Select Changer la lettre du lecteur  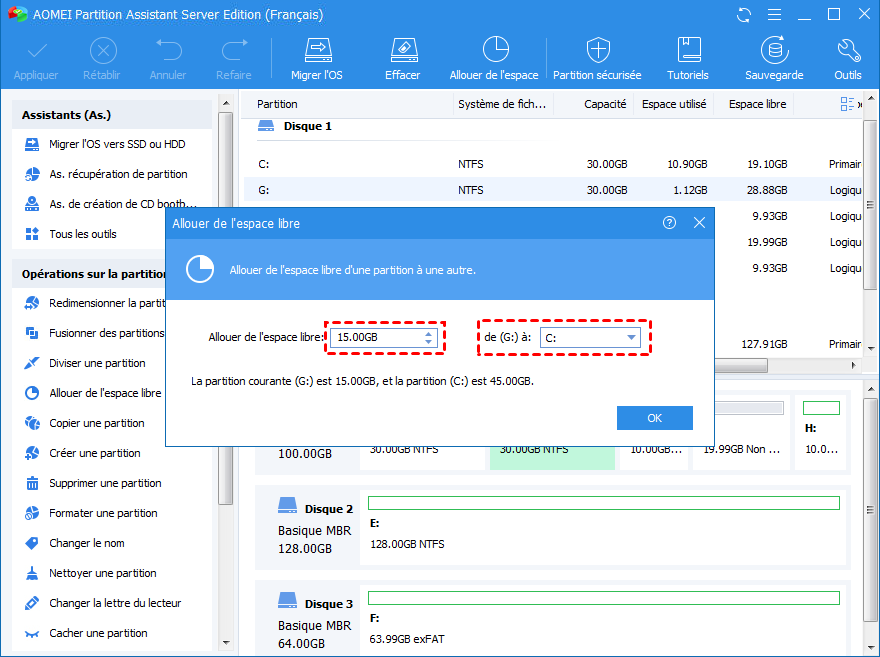pyautogui.click(x=103, y=603)
